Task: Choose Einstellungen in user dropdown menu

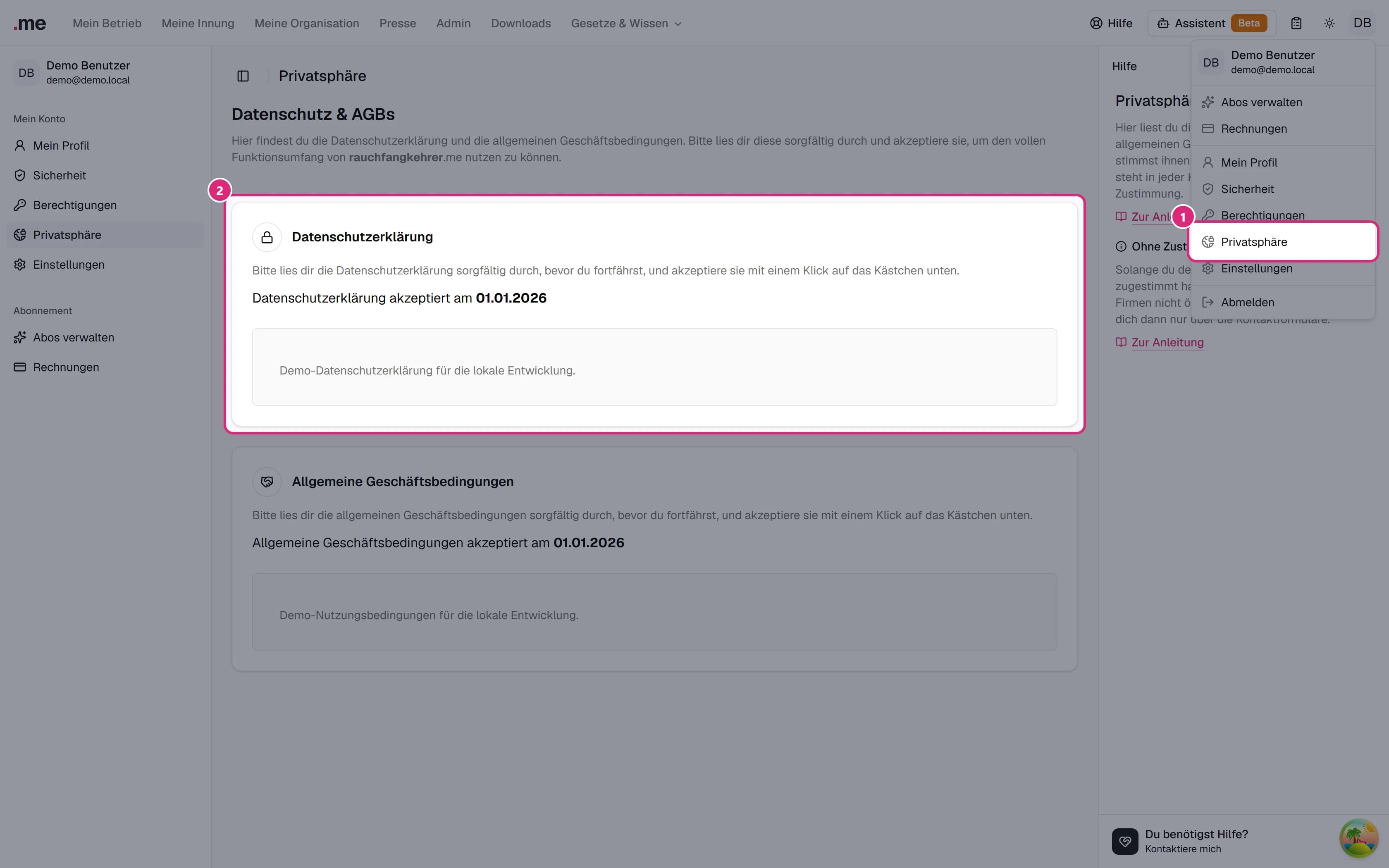Action: (x=1283, y=268)
